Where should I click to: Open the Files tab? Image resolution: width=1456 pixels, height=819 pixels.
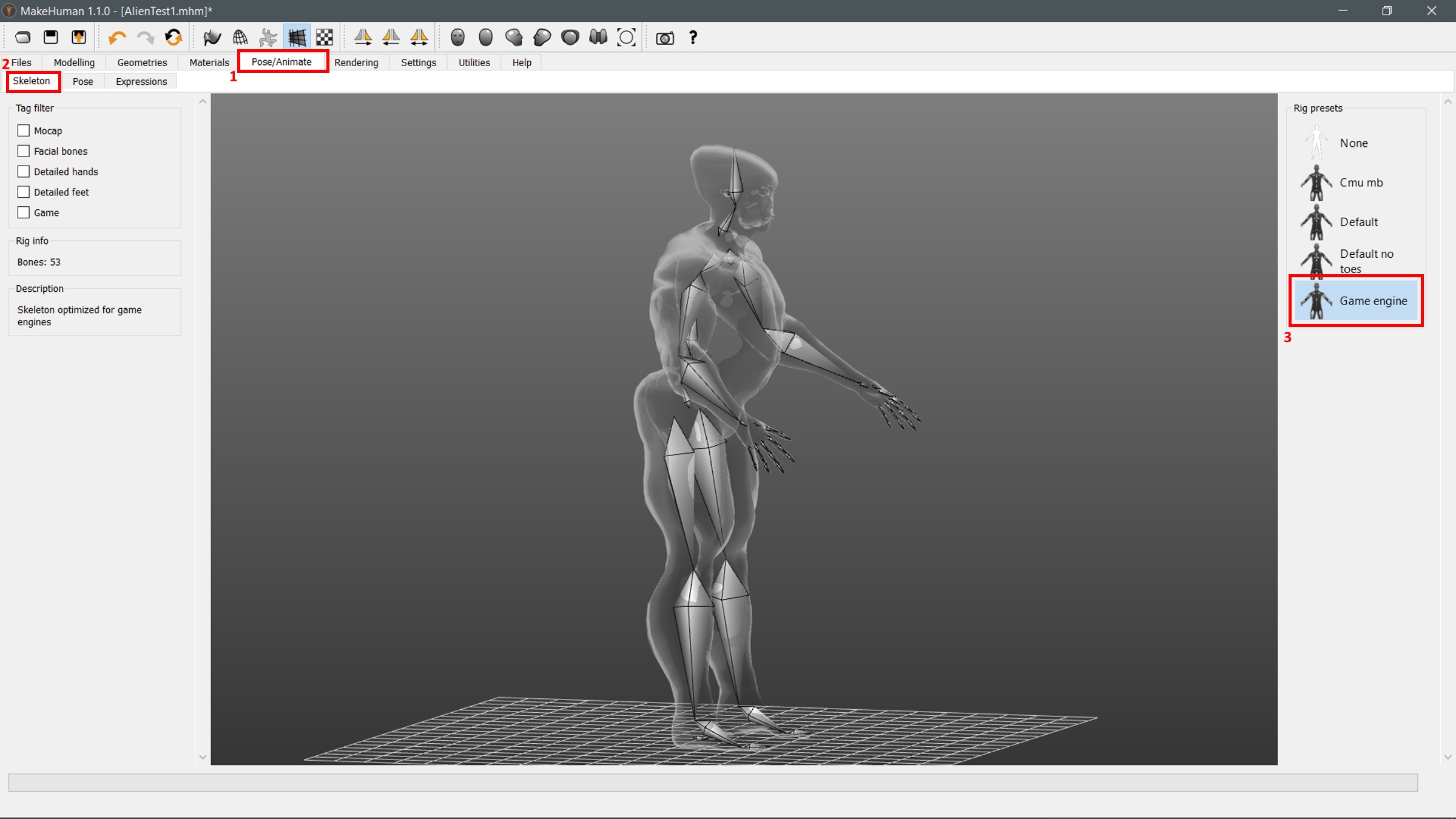coord(21,62)
